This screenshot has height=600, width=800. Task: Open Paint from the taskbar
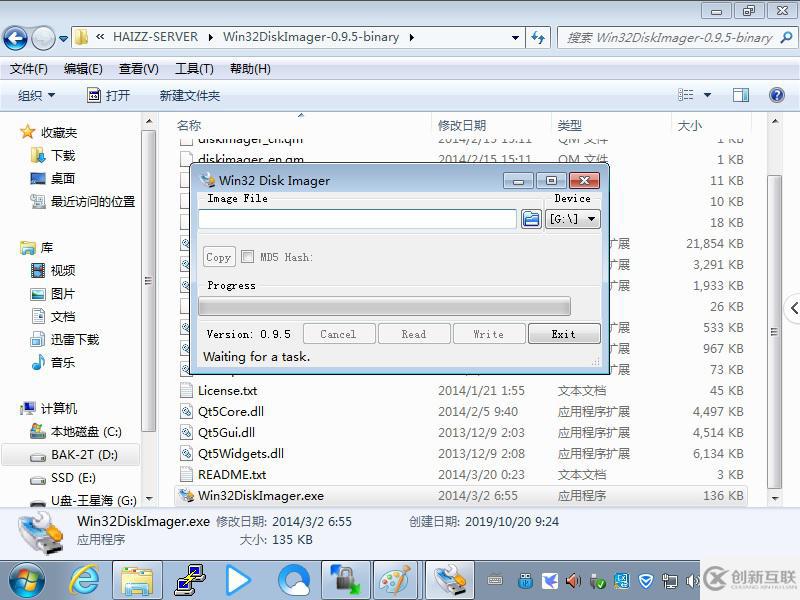click(396, 581)
